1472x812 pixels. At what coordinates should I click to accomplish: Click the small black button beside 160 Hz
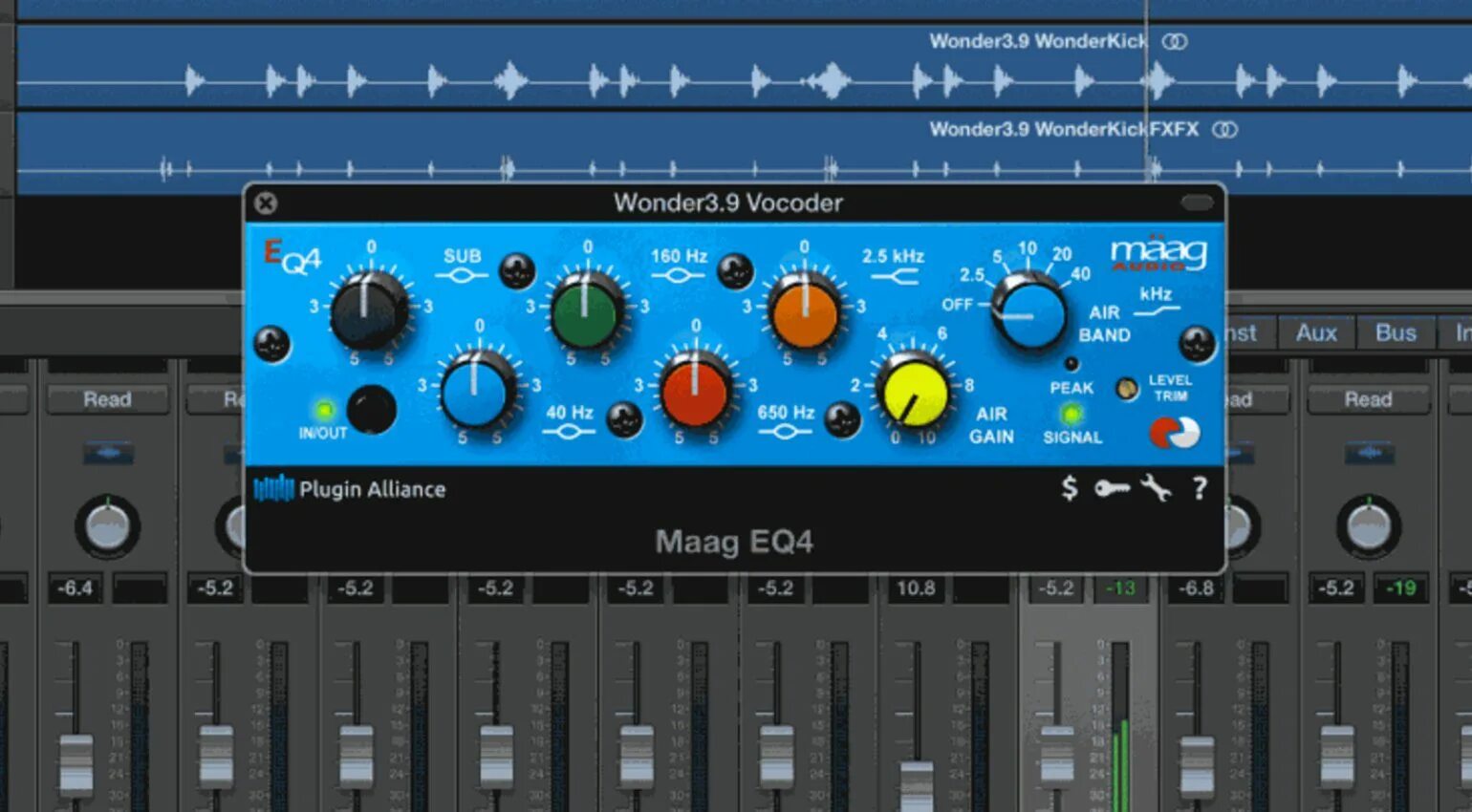click(x=735, y=271)
